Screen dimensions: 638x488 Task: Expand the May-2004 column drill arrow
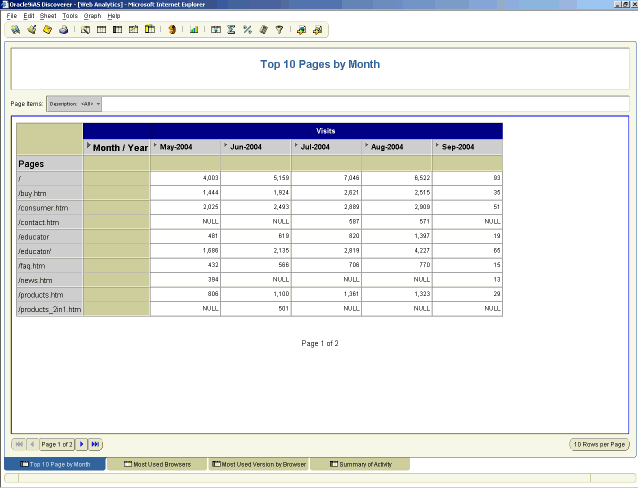155,145
